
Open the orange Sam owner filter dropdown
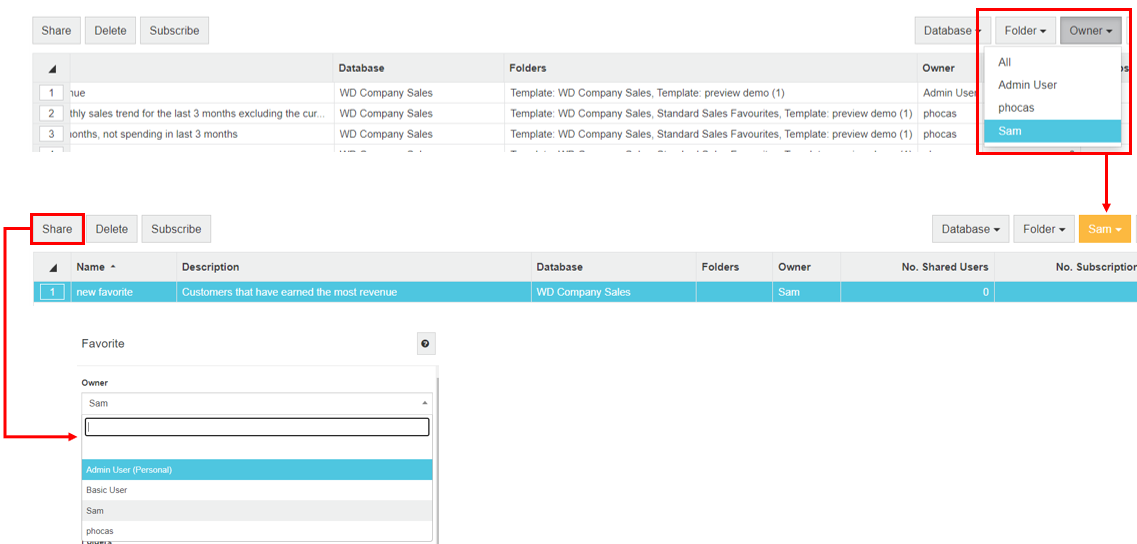pos(1104,229)
